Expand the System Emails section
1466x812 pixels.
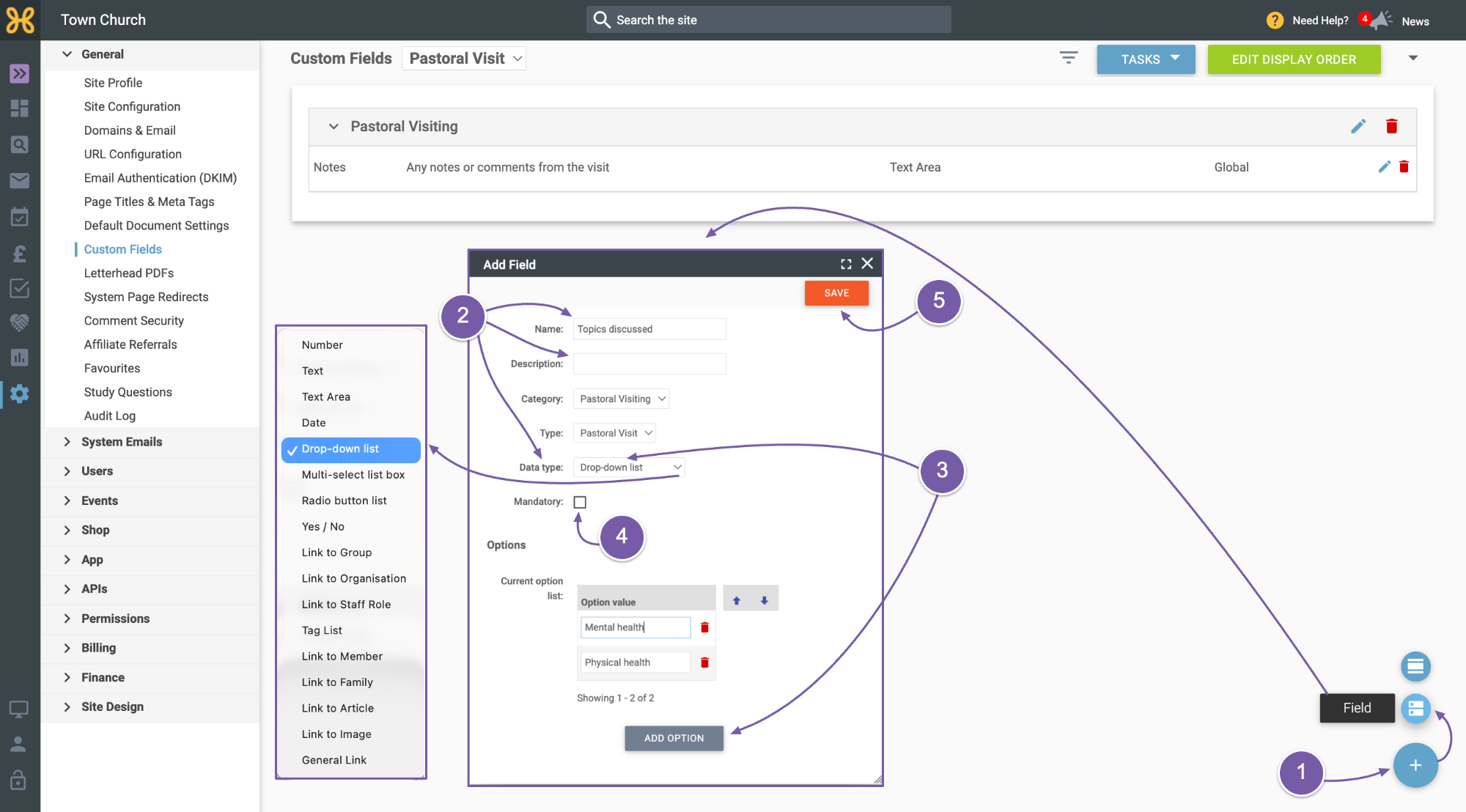(x=122, y=442)
